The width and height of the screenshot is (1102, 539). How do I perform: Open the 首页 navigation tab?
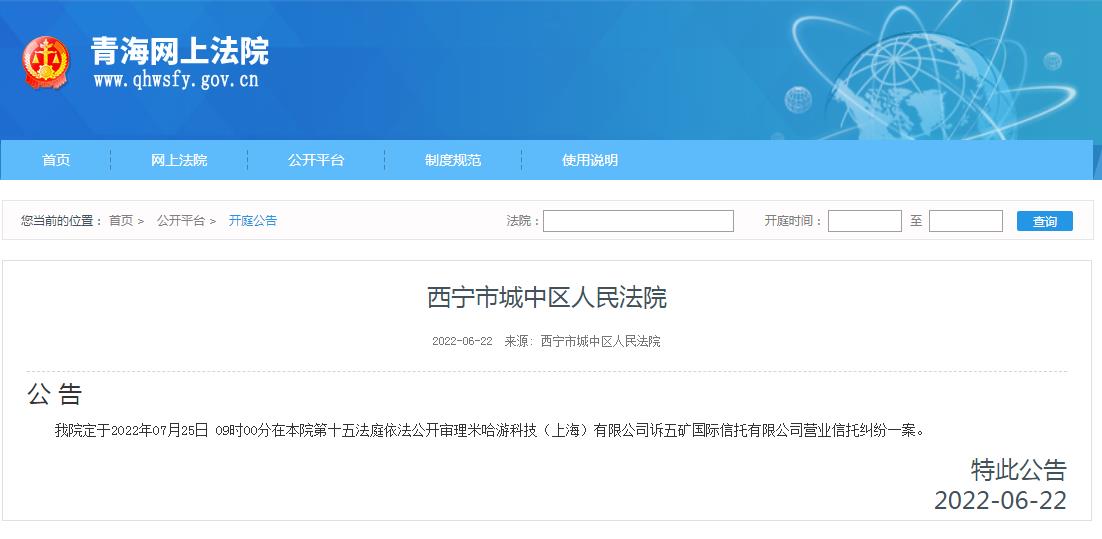(56, 160)
